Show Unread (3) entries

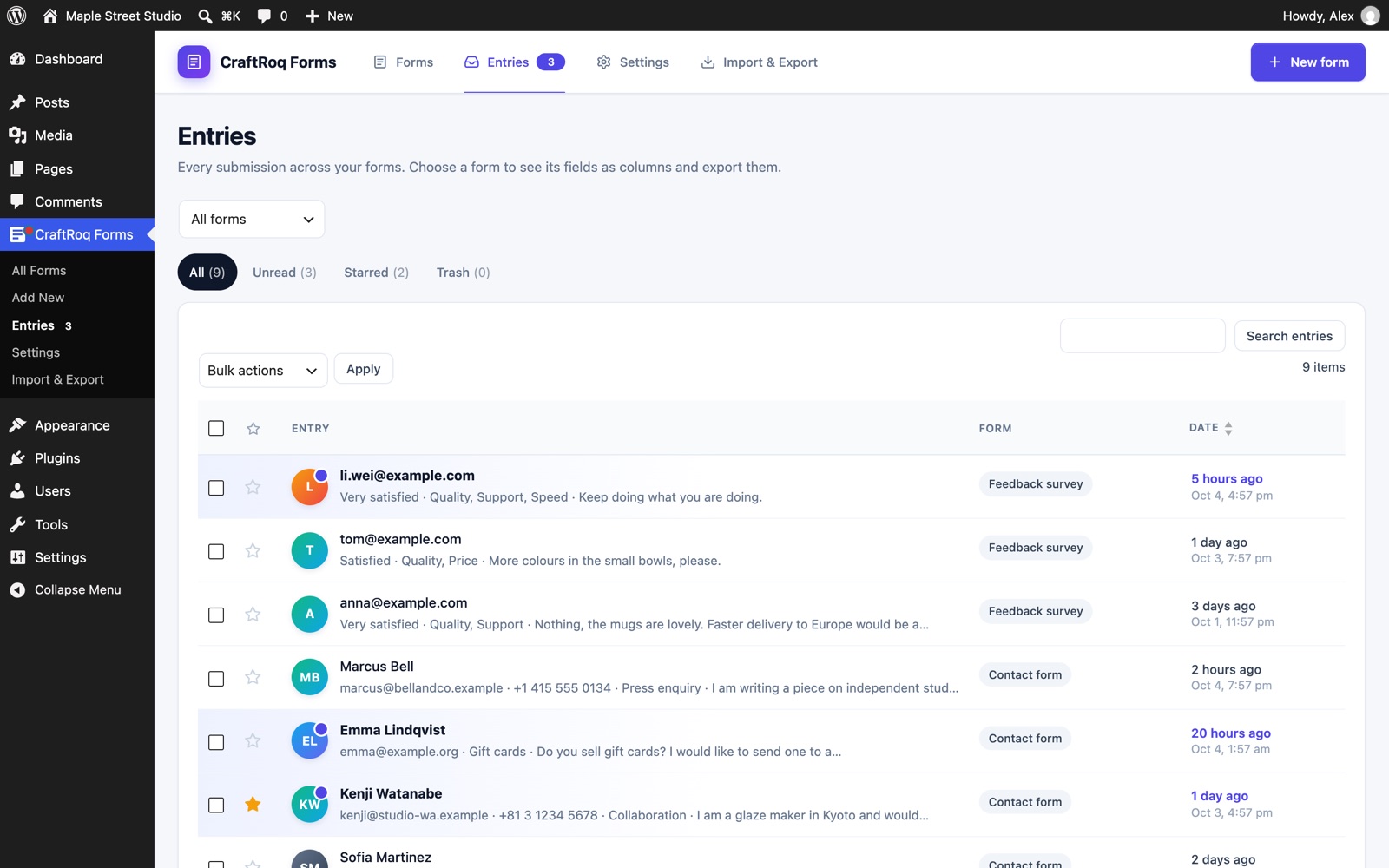(x=285, y=273)
